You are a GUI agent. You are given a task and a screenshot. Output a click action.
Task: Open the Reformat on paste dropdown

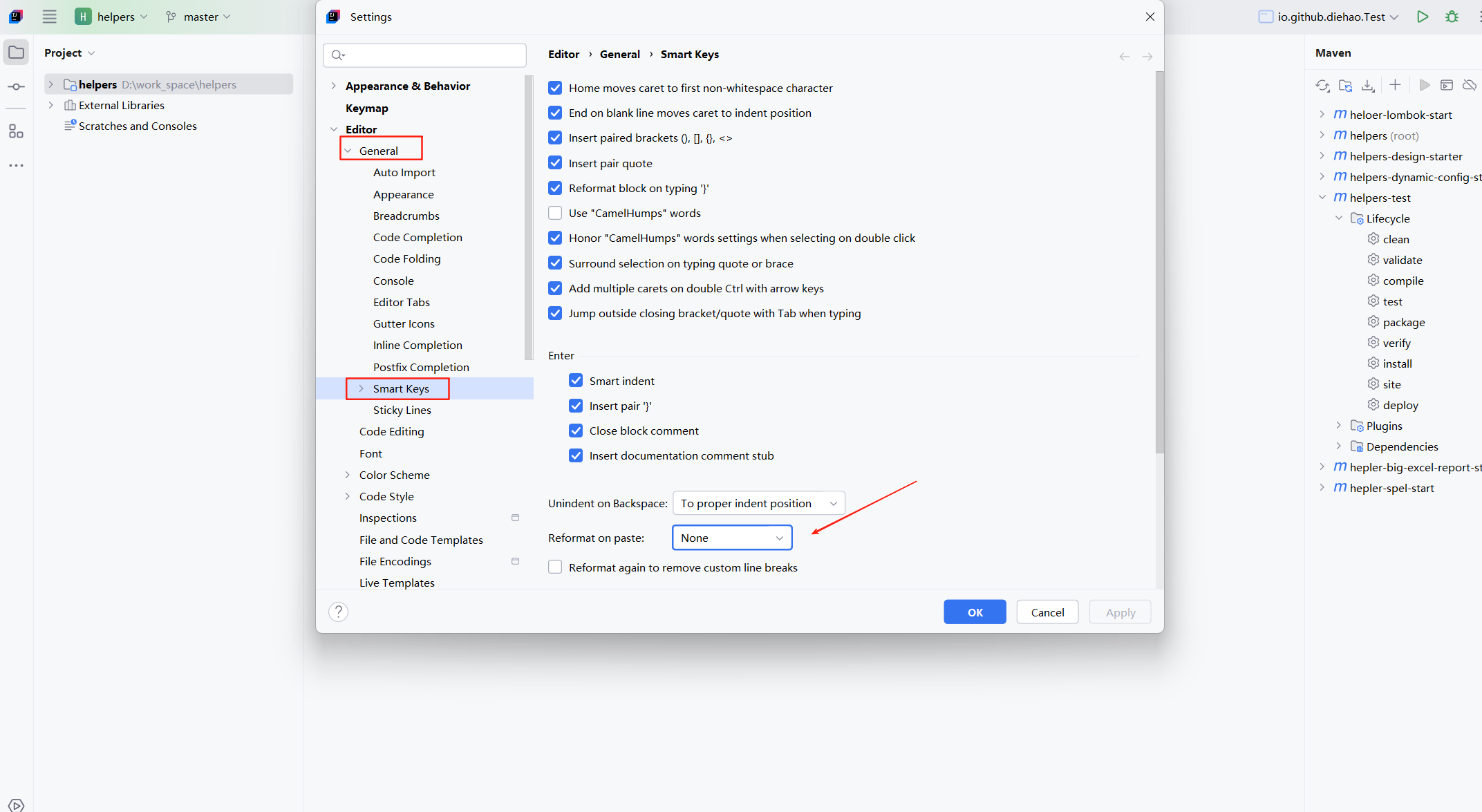click(x=732, y=538)
